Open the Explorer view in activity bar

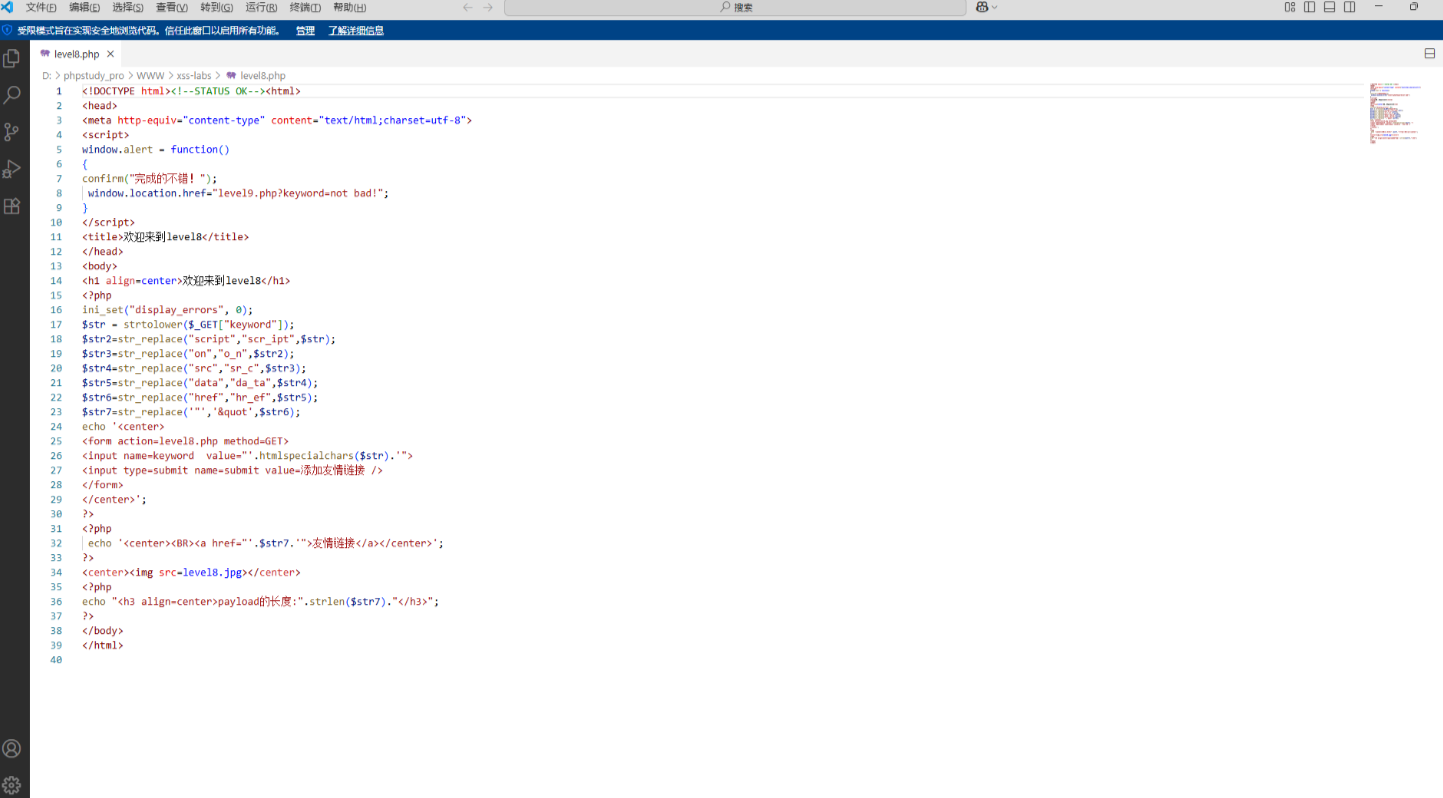[x=12, y=58]
